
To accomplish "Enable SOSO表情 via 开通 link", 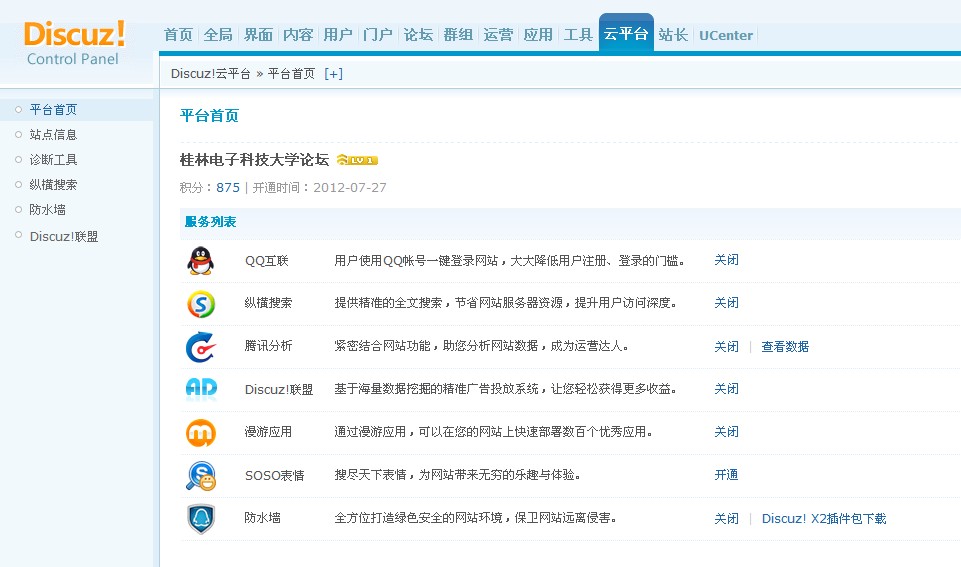I will [x=726, y=475].
